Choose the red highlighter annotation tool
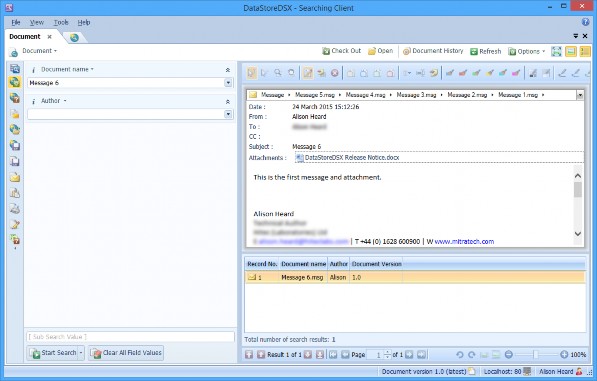597x381 pixels. 463,73
